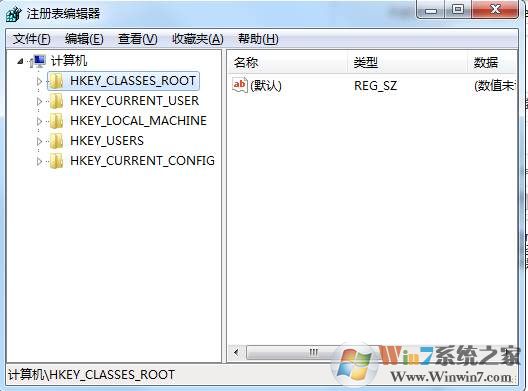Click the REG_SZ type cell
This screenshot has width=528, height=391.
click(375, 86)
